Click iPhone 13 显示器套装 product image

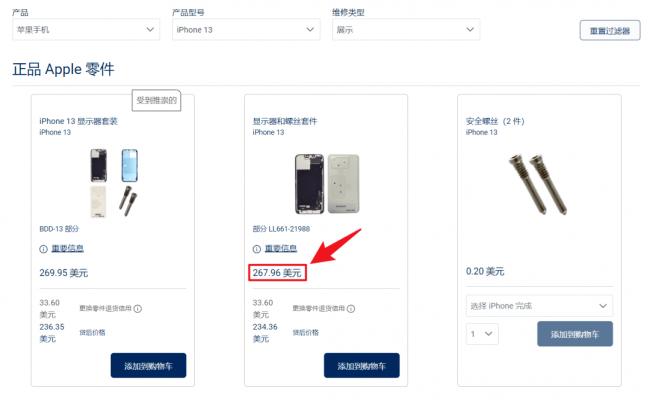114,182
